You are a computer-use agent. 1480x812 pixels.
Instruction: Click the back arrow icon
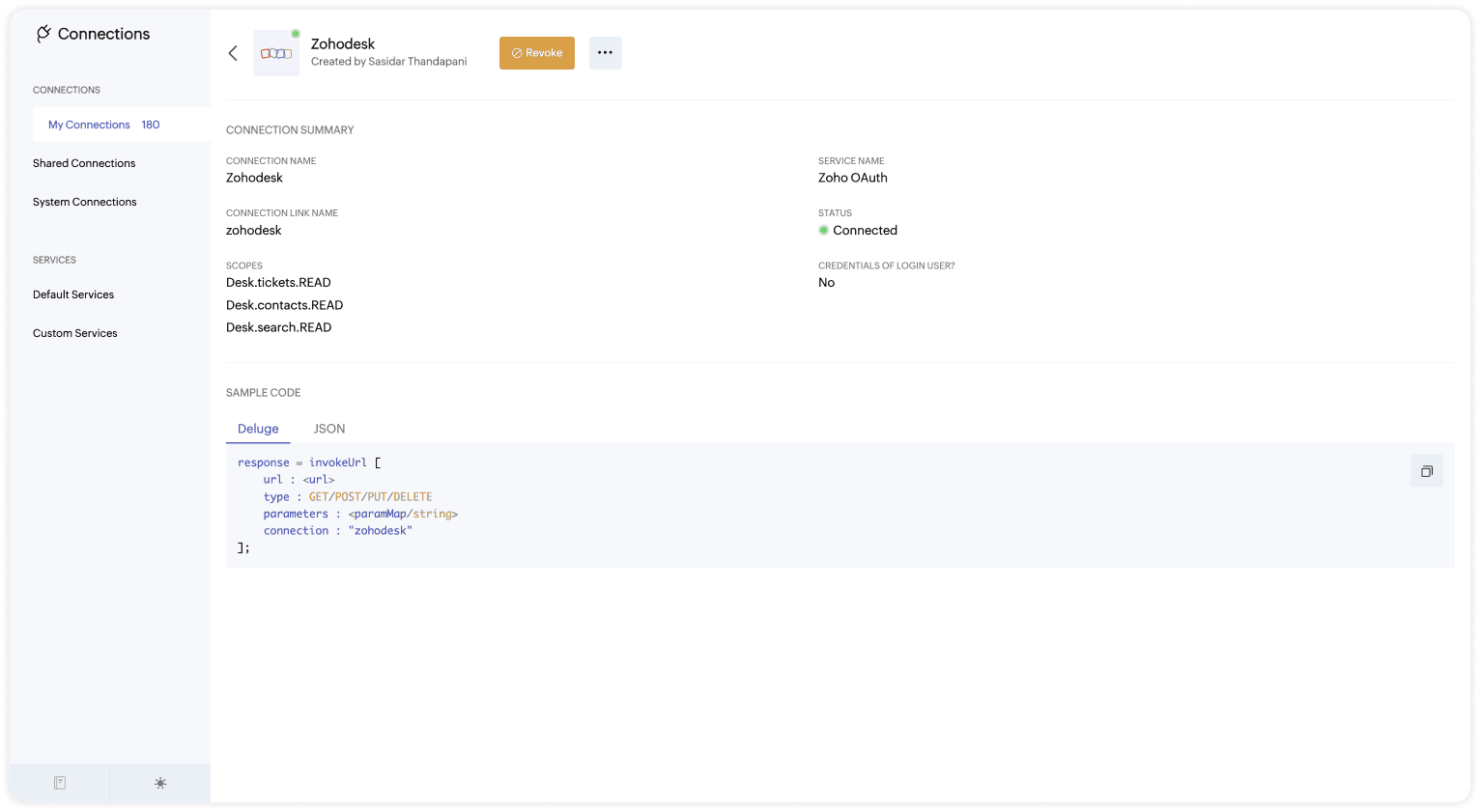point(233,53)
